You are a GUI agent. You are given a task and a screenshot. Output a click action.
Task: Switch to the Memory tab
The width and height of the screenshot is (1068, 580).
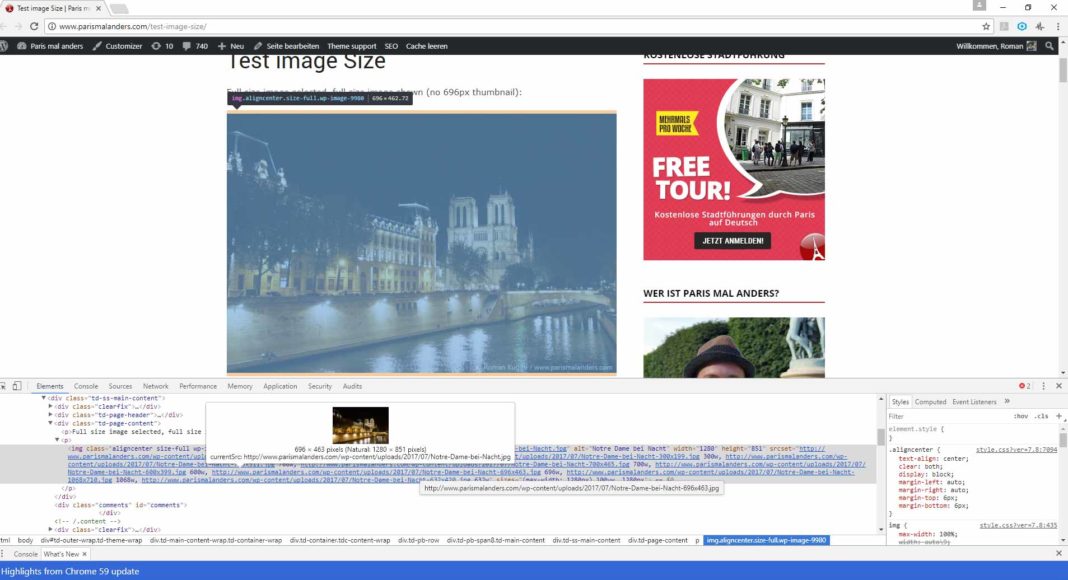(240, 386)
